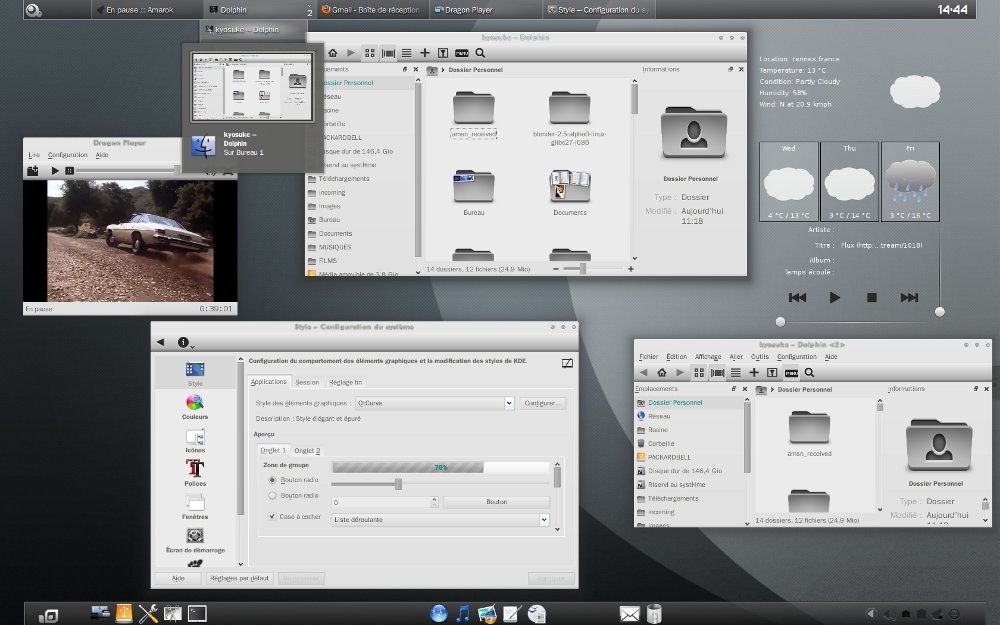Screen dimensions: 1000x625
Task: Switch to the Session tab
Action: coord(307,382)
